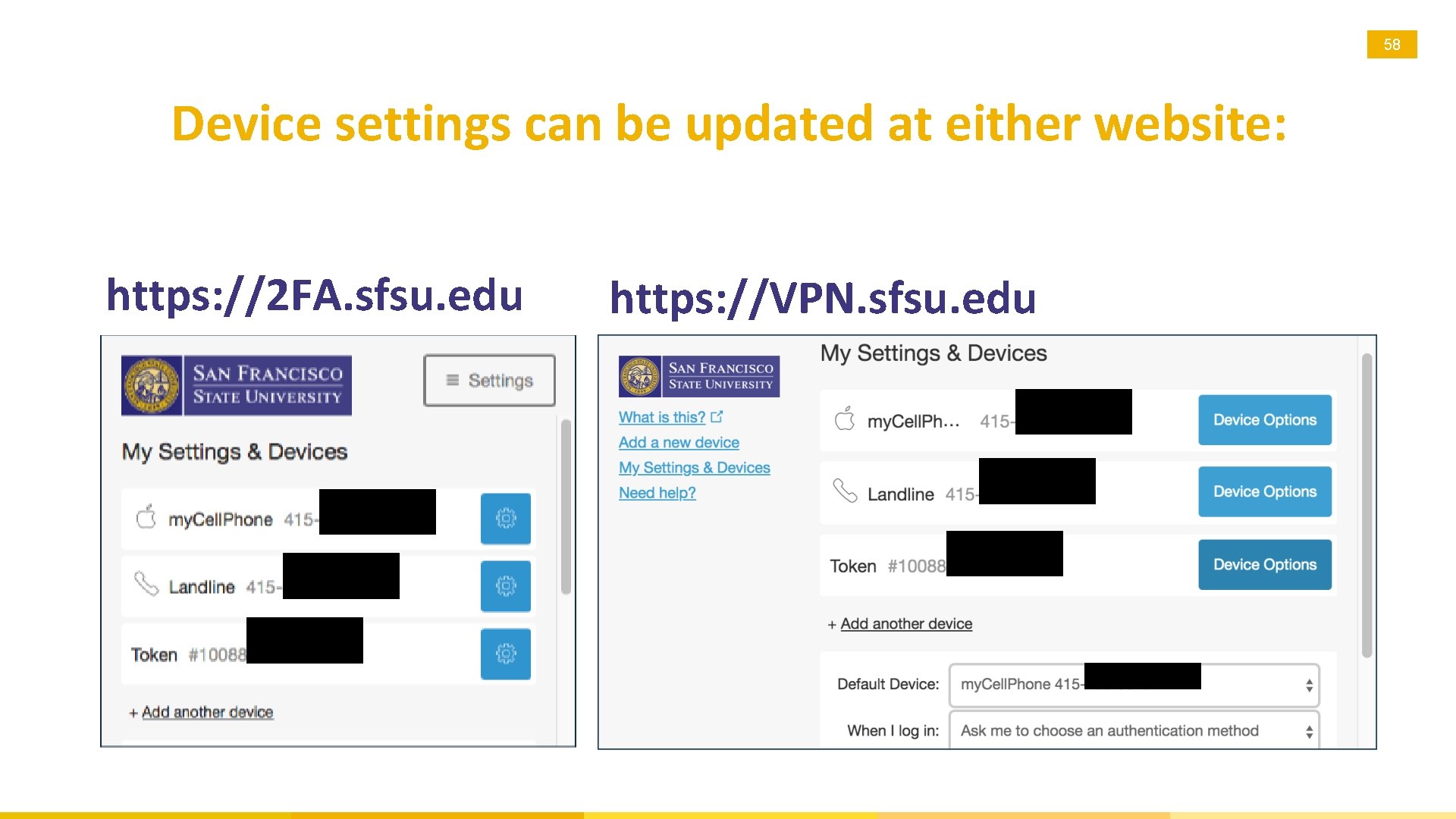This screenshot has width=1456, height=819.
Task: Click the Settings gear icon for myCellPhone
Action: click(506, 516)
